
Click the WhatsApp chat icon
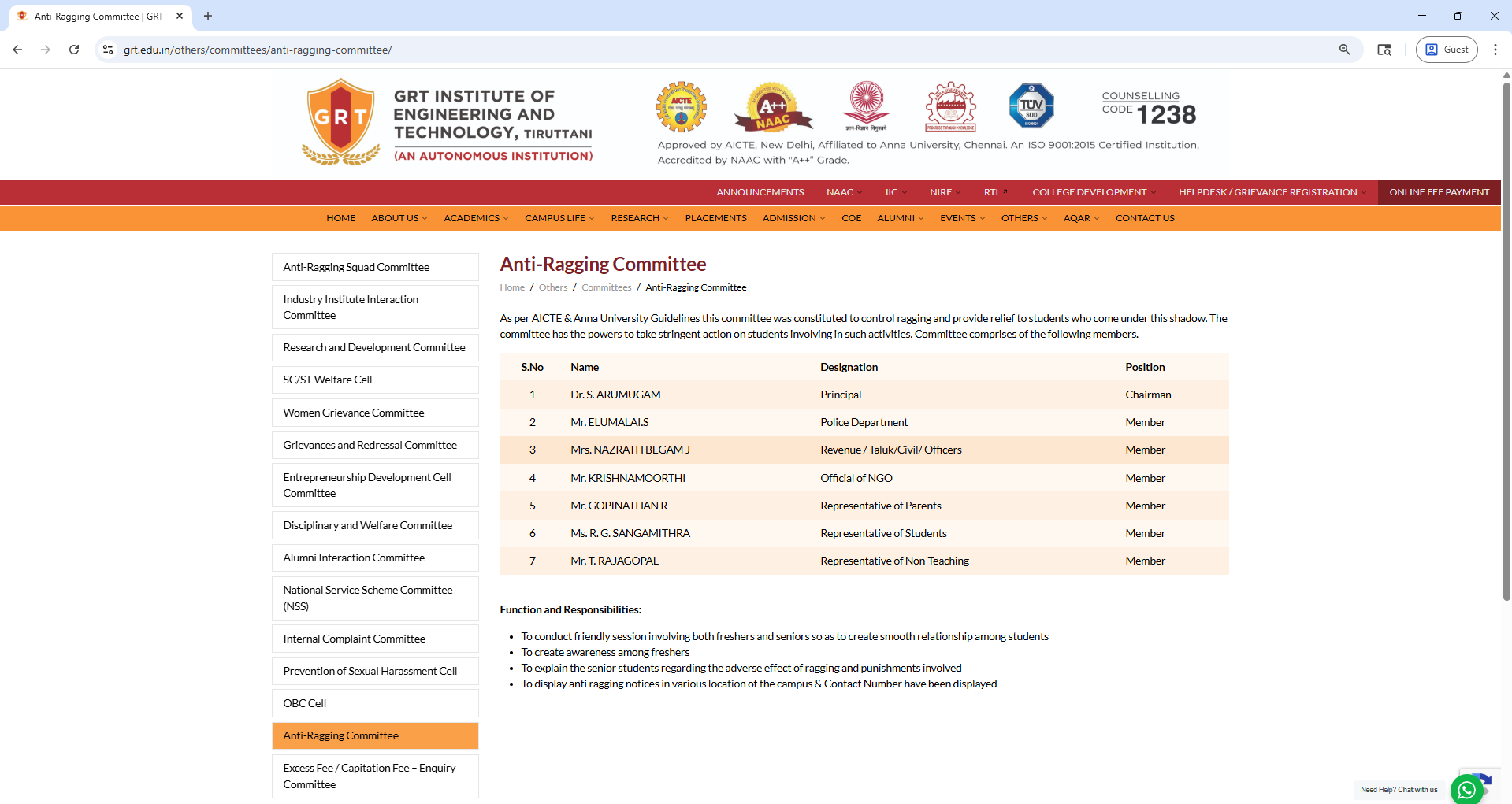tap(1466, 789)
